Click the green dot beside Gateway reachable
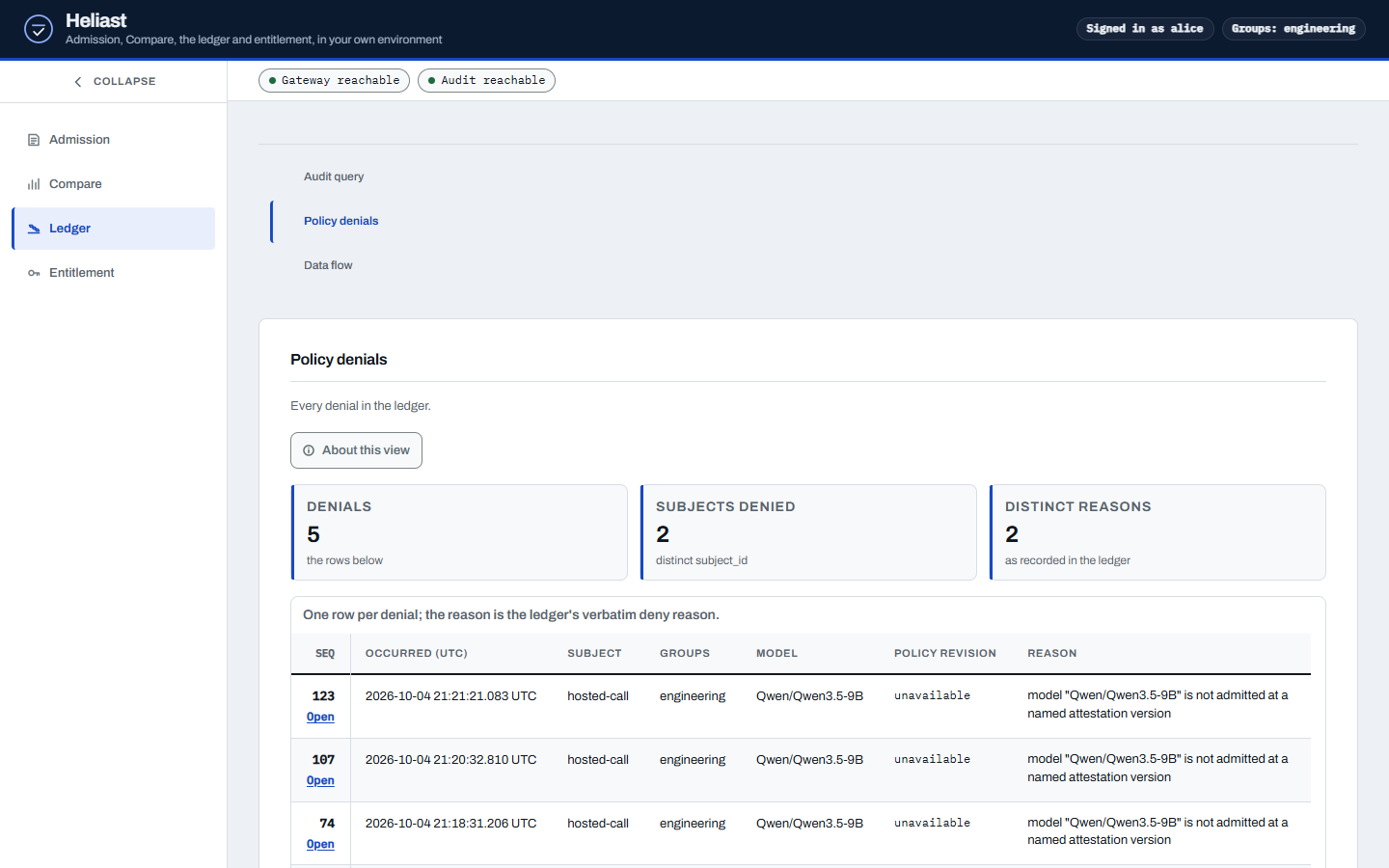 (x=273, y=81)
